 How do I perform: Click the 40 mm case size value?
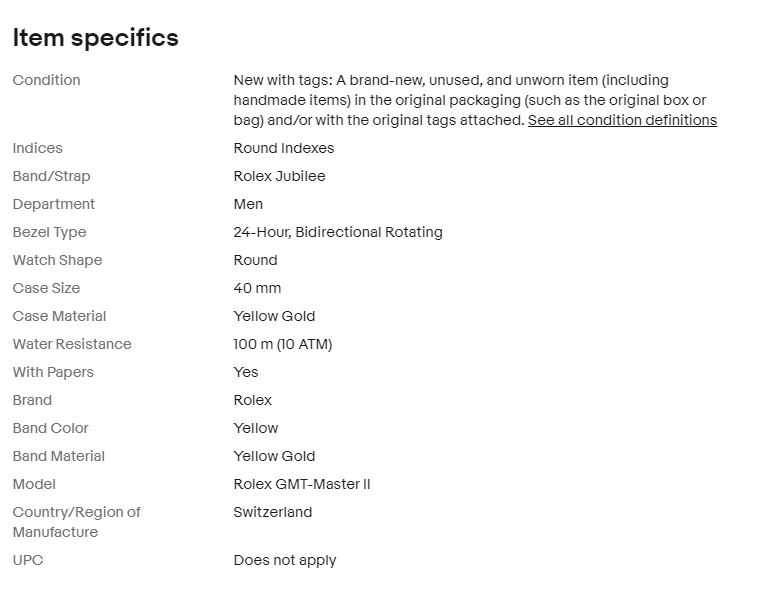[257, 288]
